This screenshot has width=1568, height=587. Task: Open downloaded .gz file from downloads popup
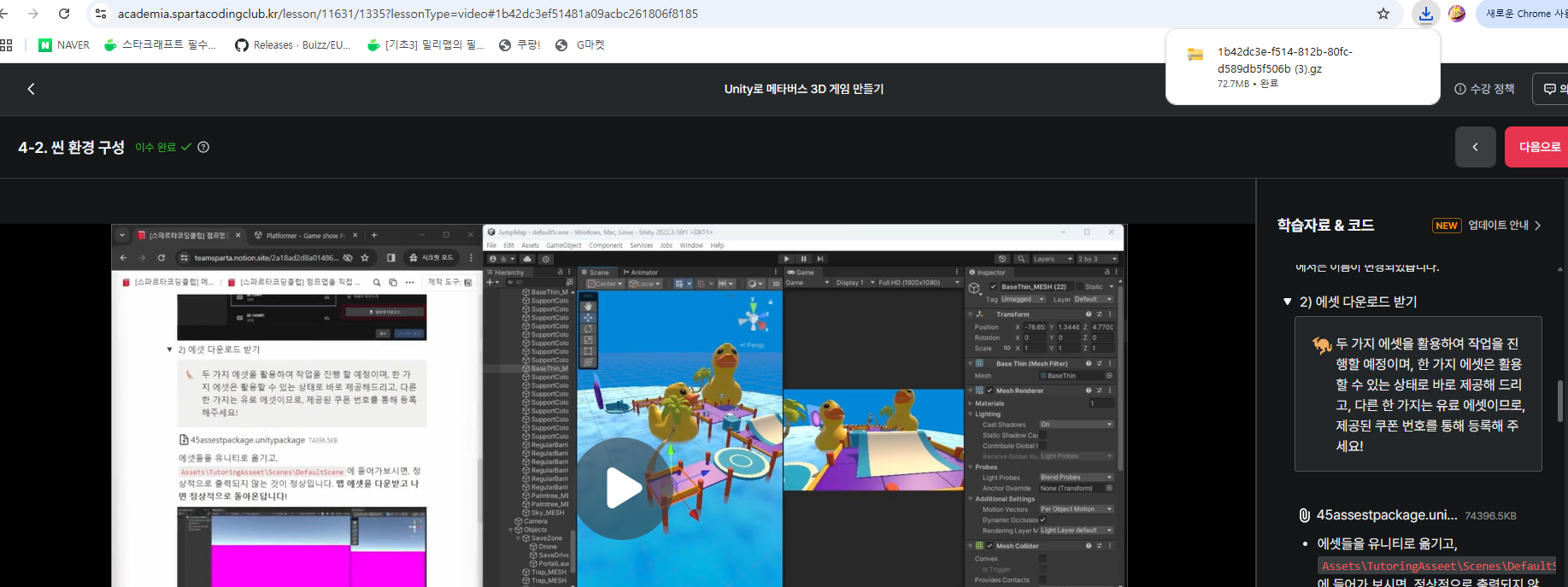(1284, 60)
